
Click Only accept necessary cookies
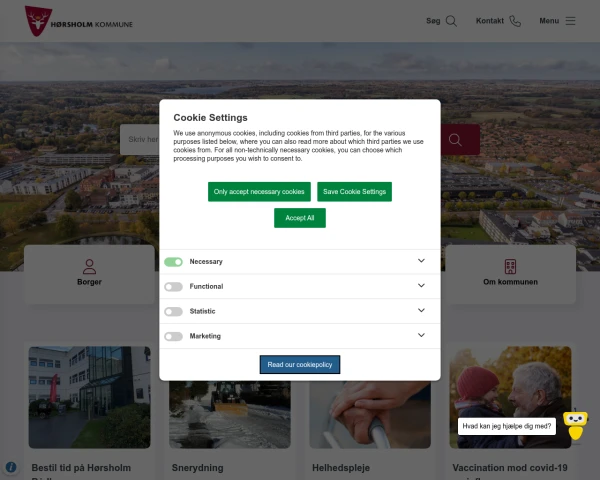(259, 192)
